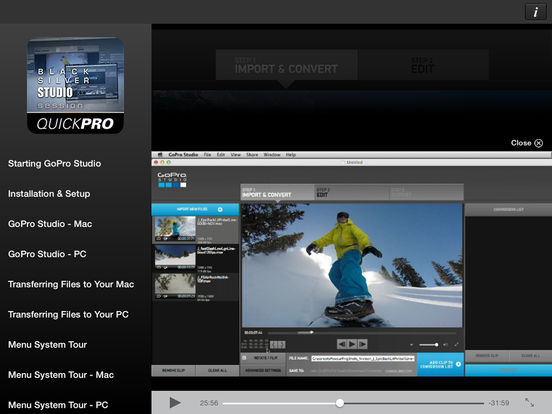The image size is (552, 414).
Task: Close the video overlay via Close button
Action: pos(527,143)
